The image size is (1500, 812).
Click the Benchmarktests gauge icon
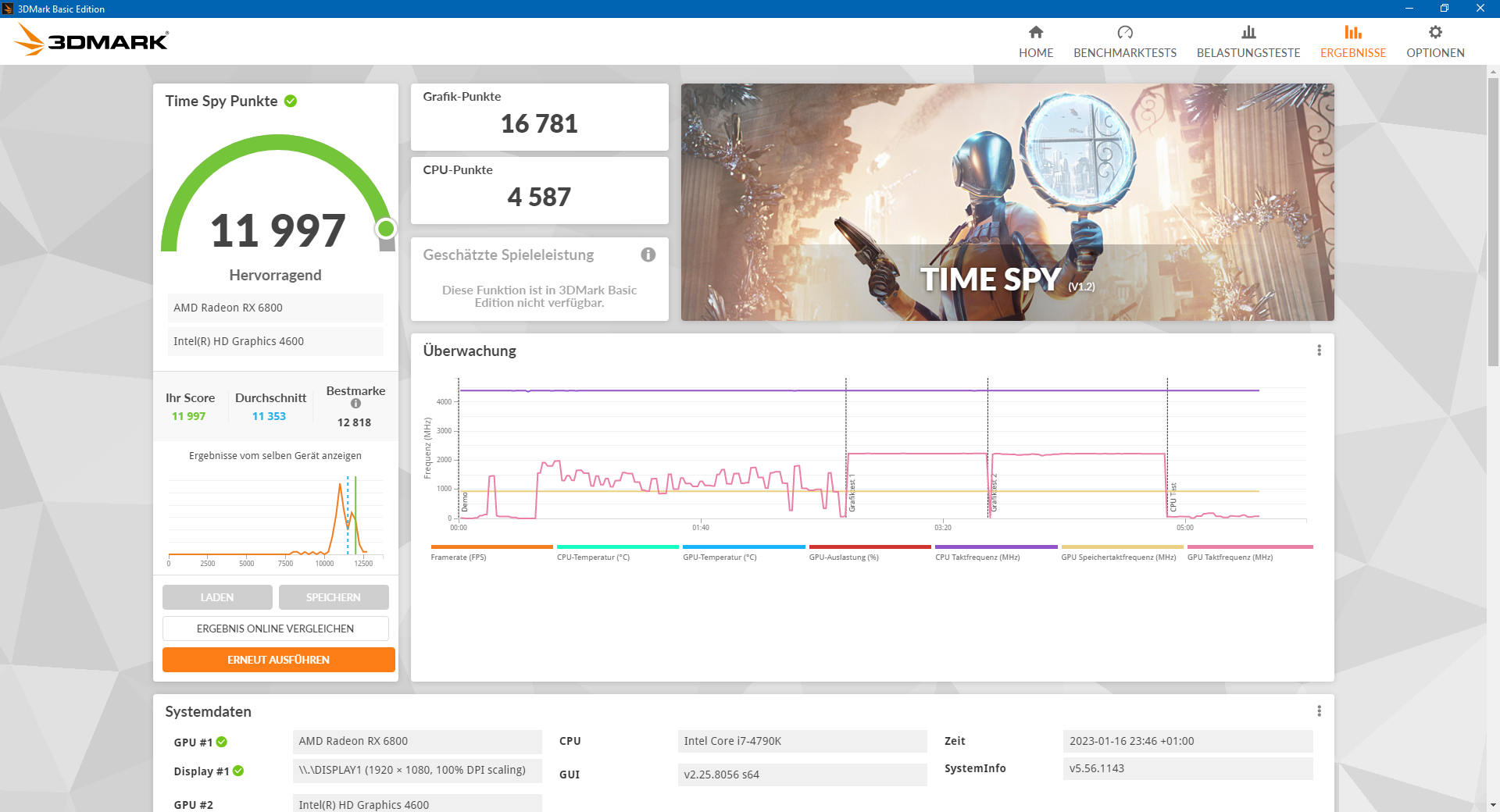click(1125, 32)
